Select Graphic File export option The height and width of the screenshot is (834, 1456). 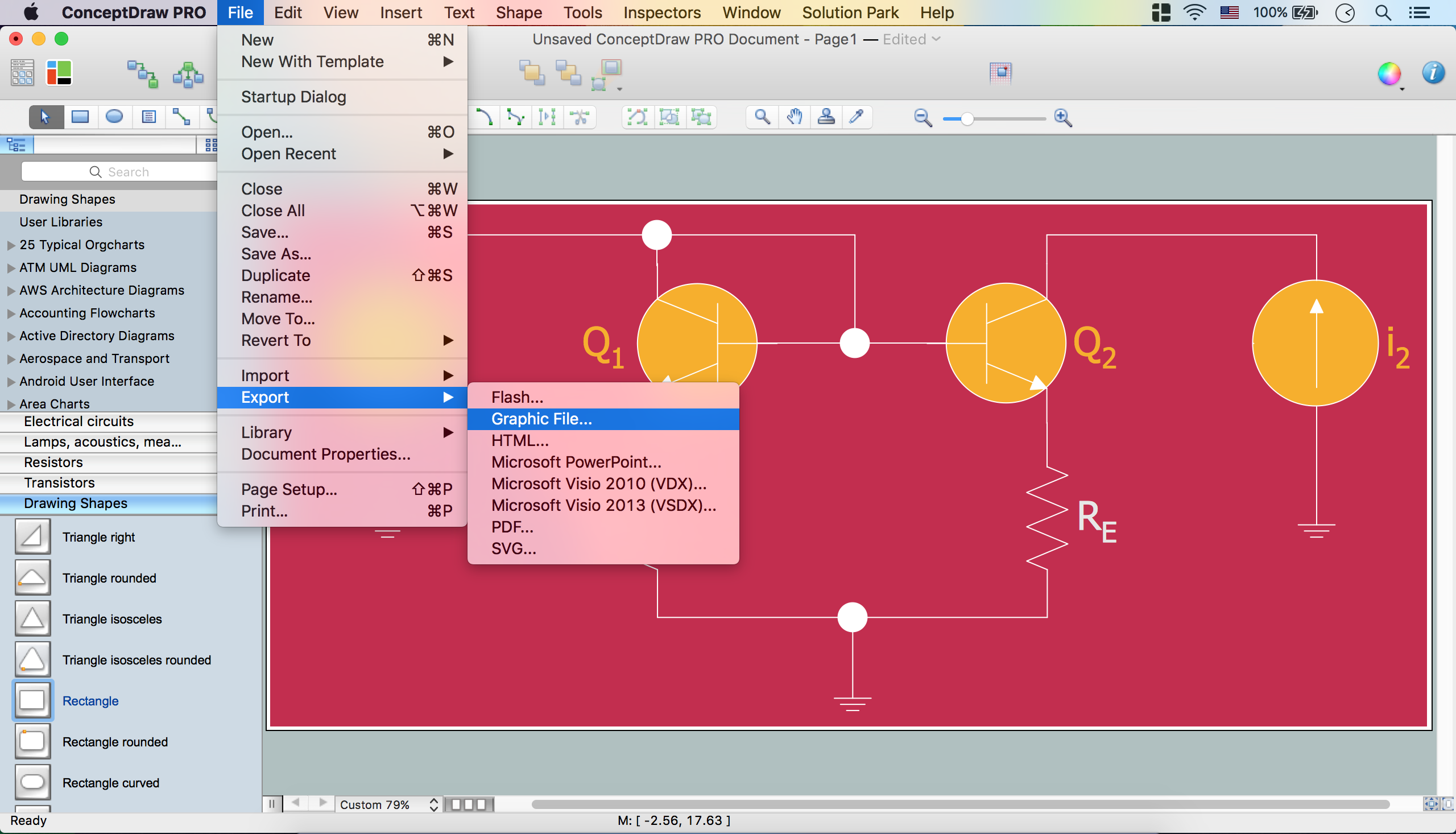(x=542, y=418)
